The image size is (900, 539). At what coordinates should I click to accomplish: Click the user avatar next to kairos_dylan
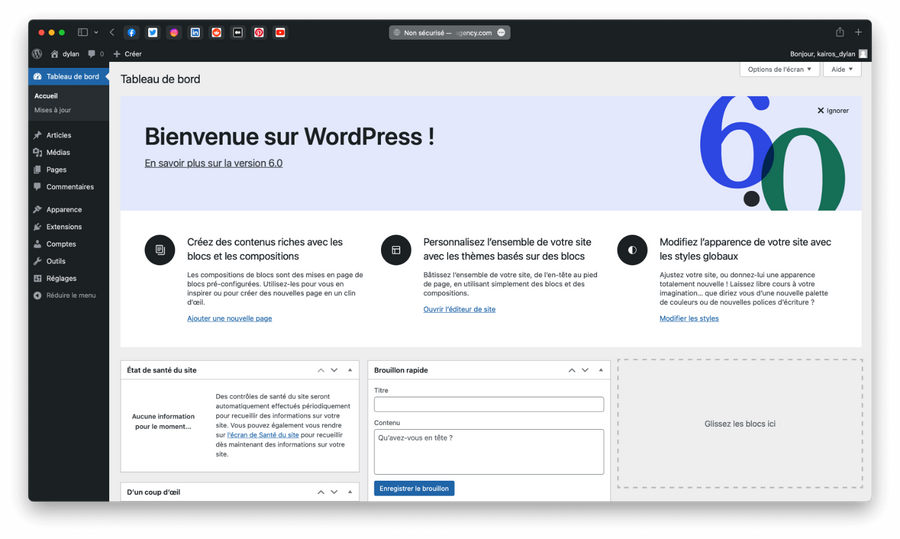863,54
